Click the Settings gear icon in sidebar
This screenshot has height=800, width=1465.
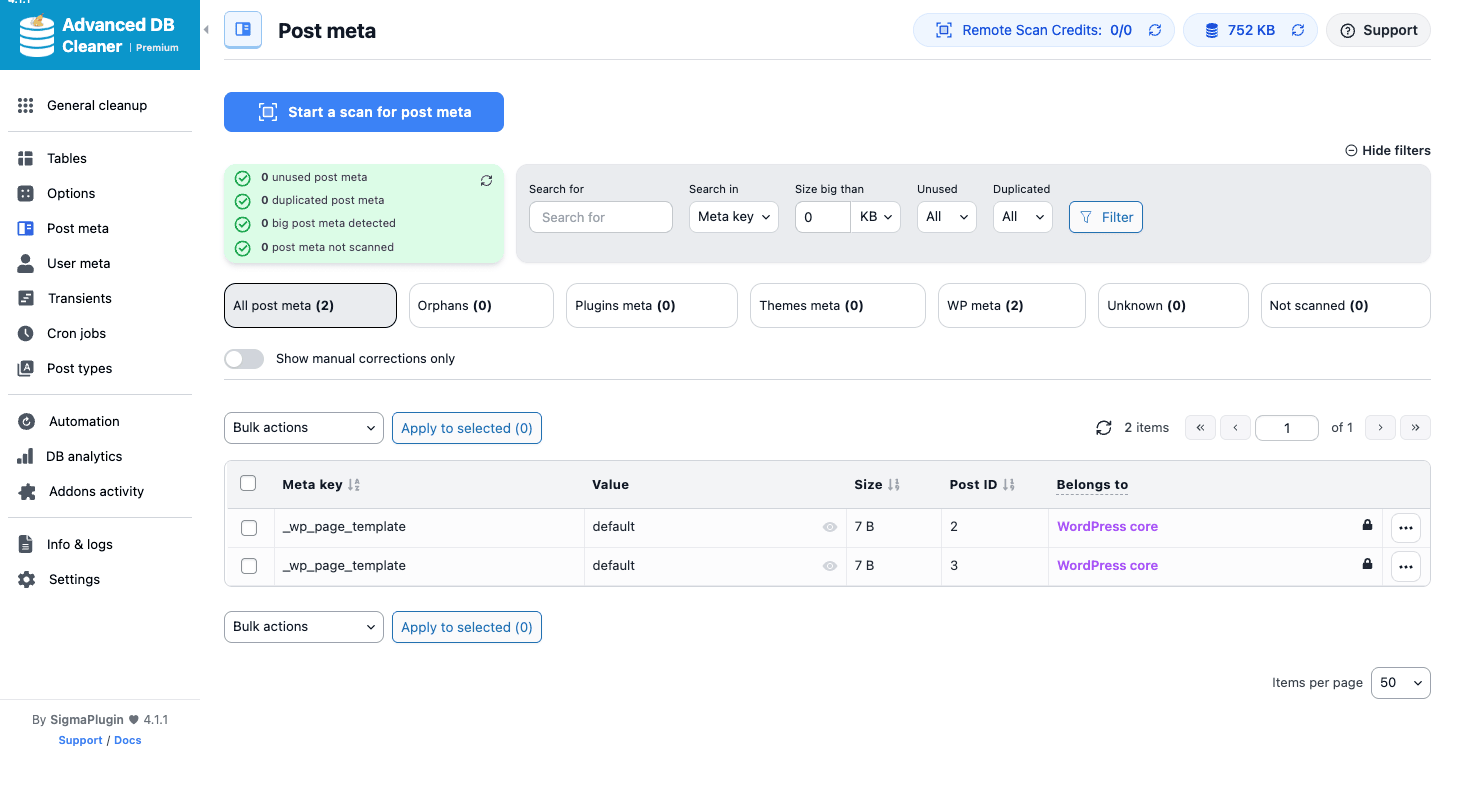(x=26, y=579)
